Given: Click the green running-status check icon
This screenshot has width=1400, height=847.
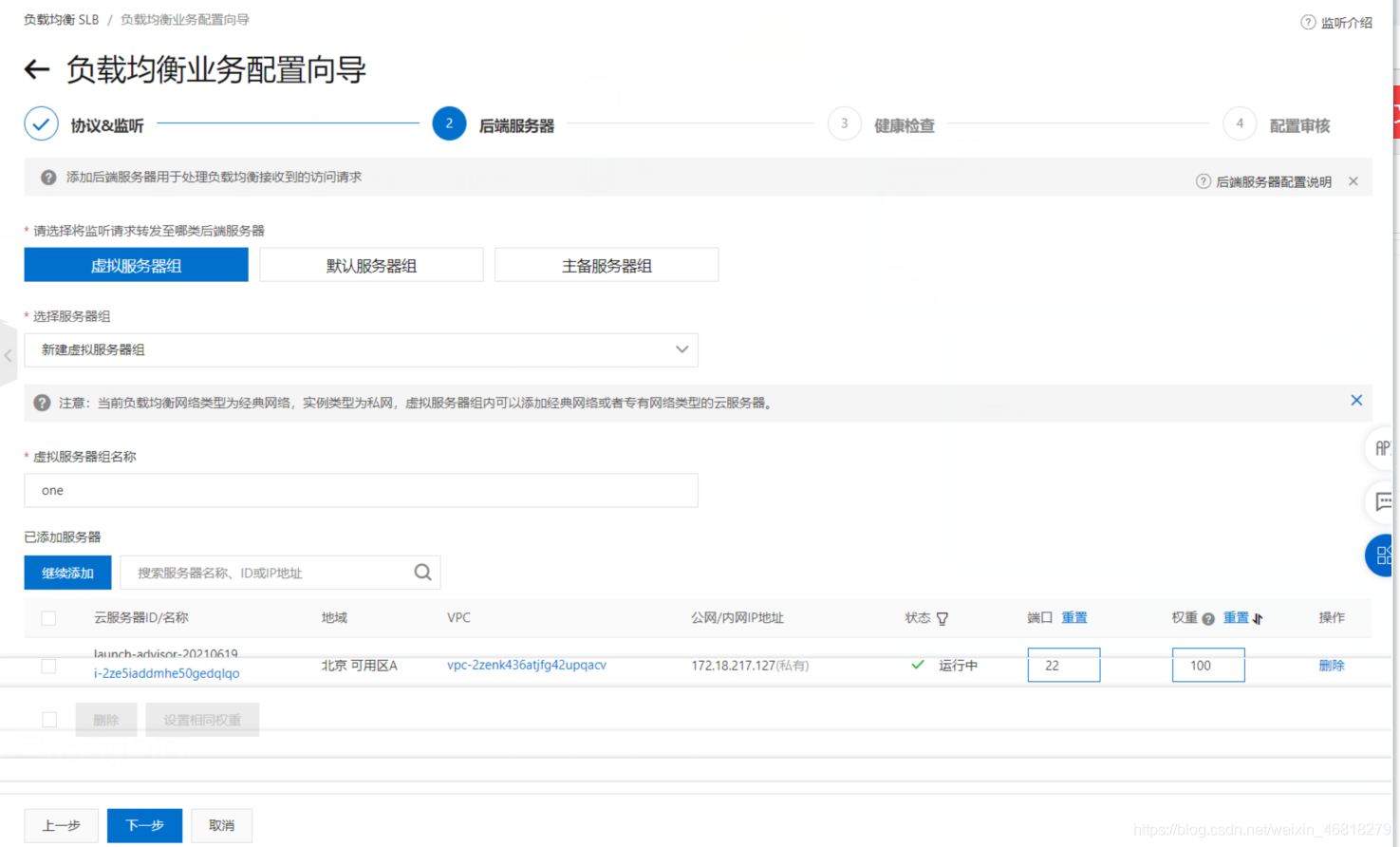Looking at the screenshot, I should [x=918, y=665].
